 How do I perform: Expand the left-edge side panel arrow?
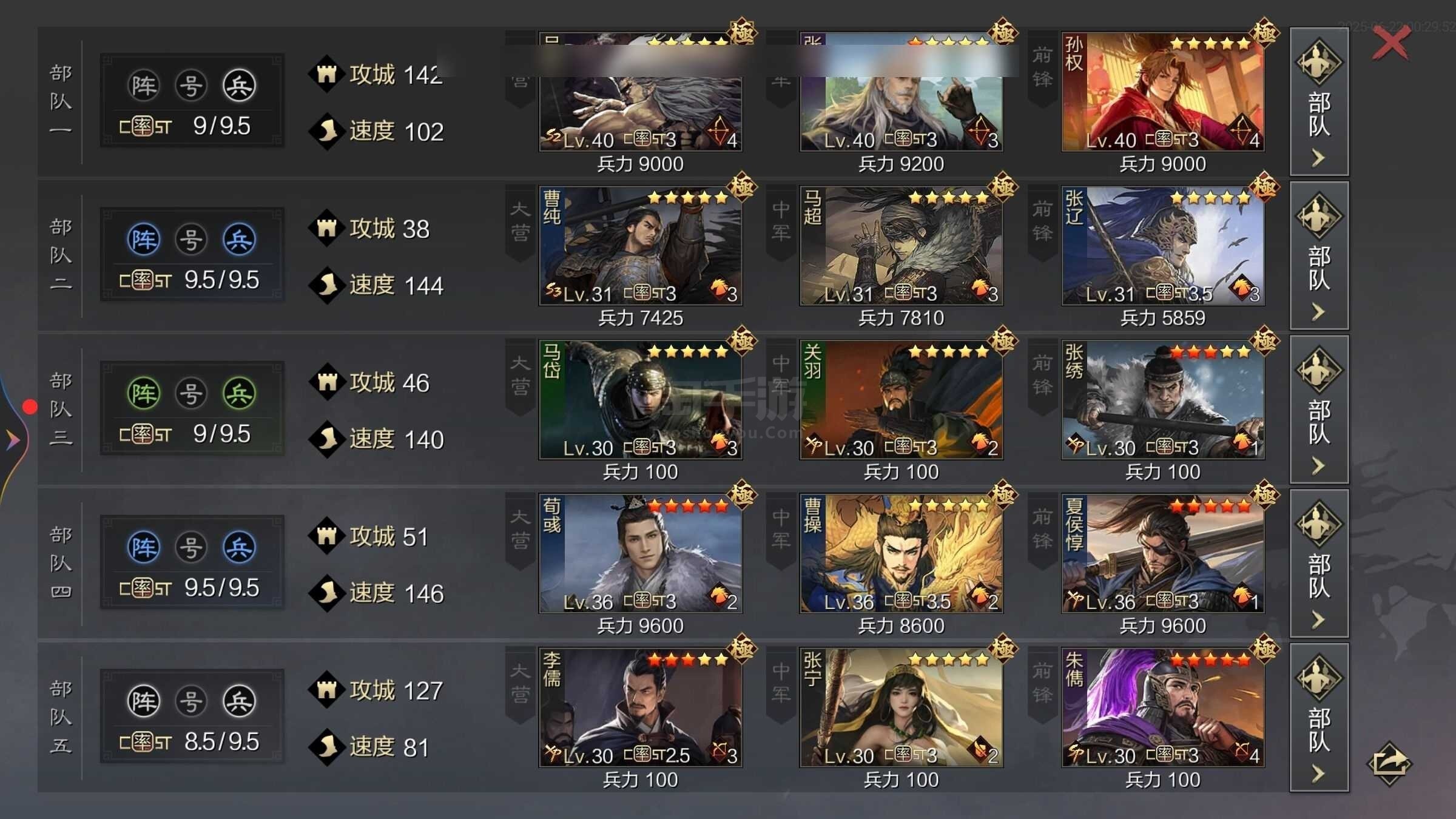(x=12, y=440)
